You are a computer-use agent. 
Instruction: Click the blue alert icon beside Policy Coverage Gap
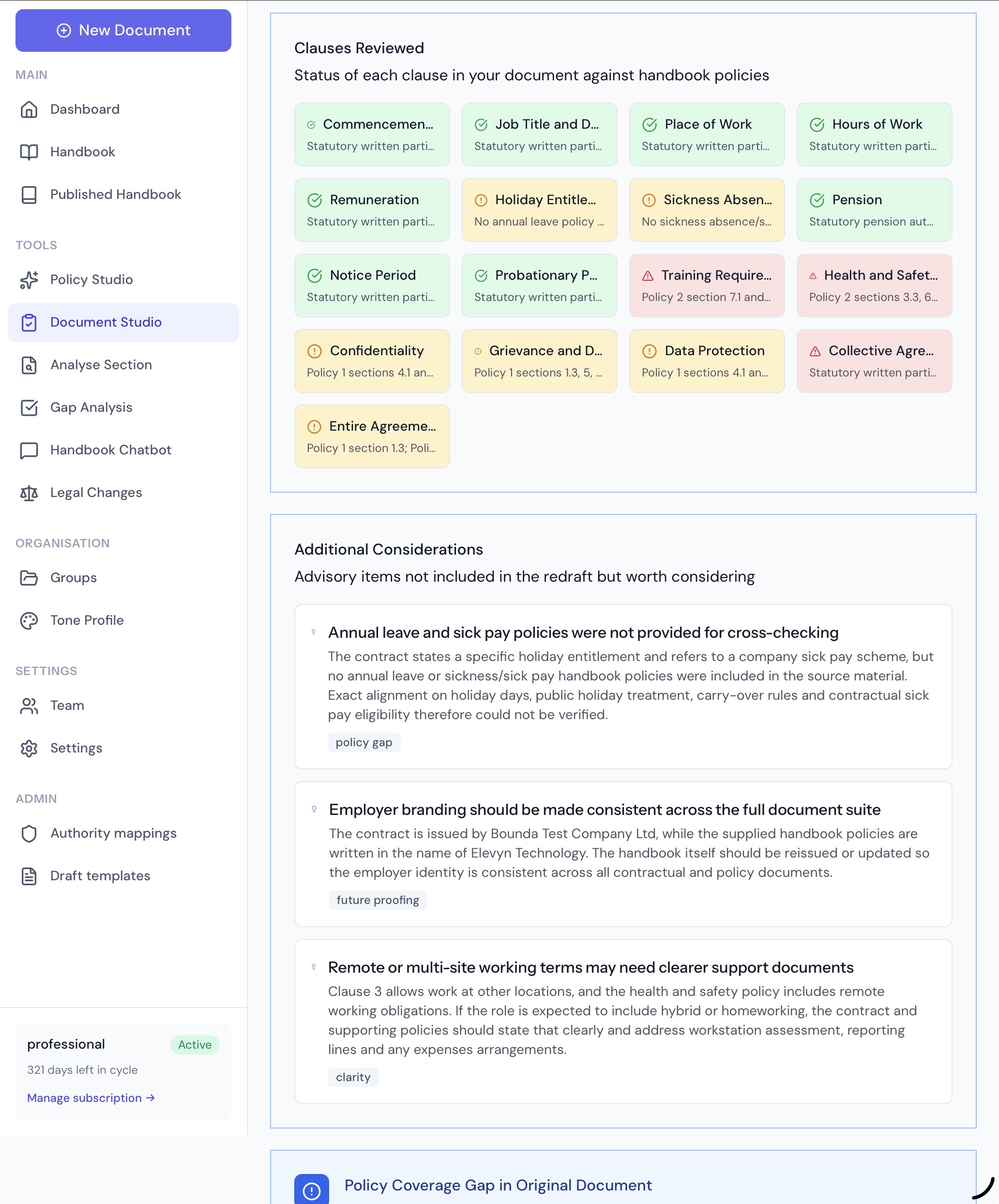(311, 1191)
